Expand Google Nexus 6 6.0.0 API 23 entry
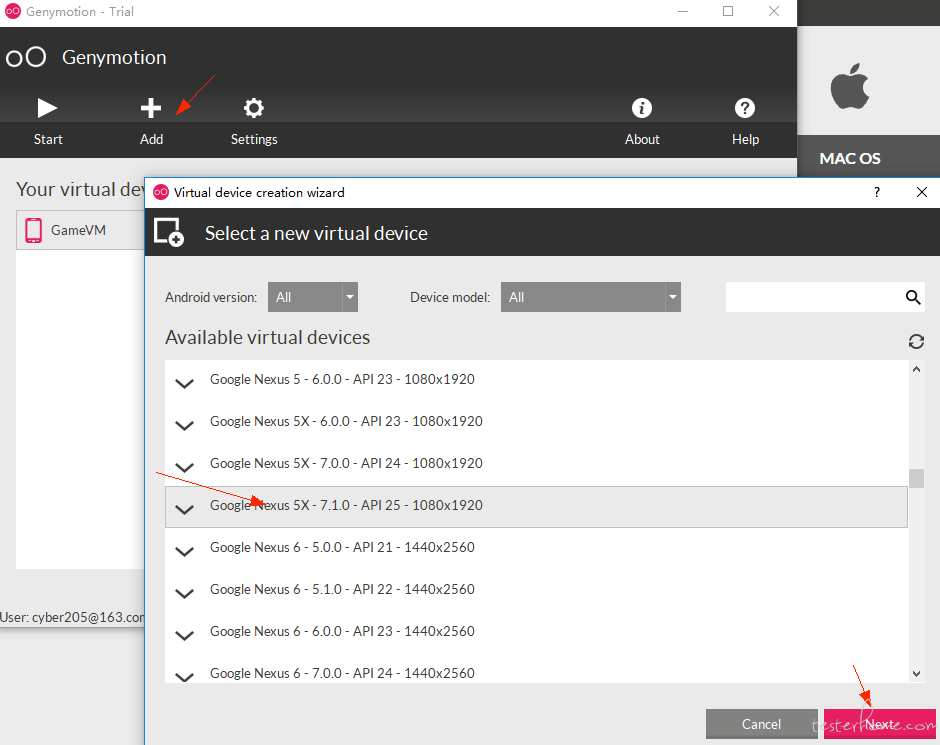The width and height of the screenshot is (940, 745). [185, 635]
